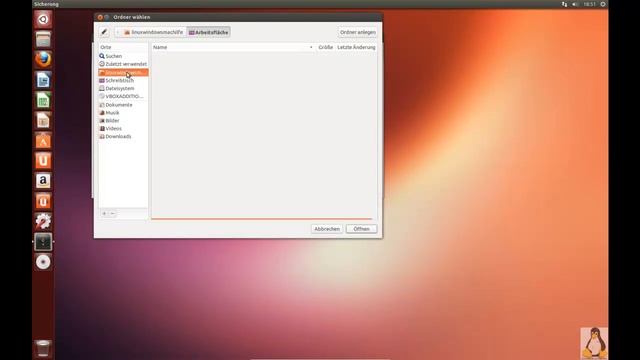
Task: Click the minus remove-bookmark button
Action: tap(113, 213)
